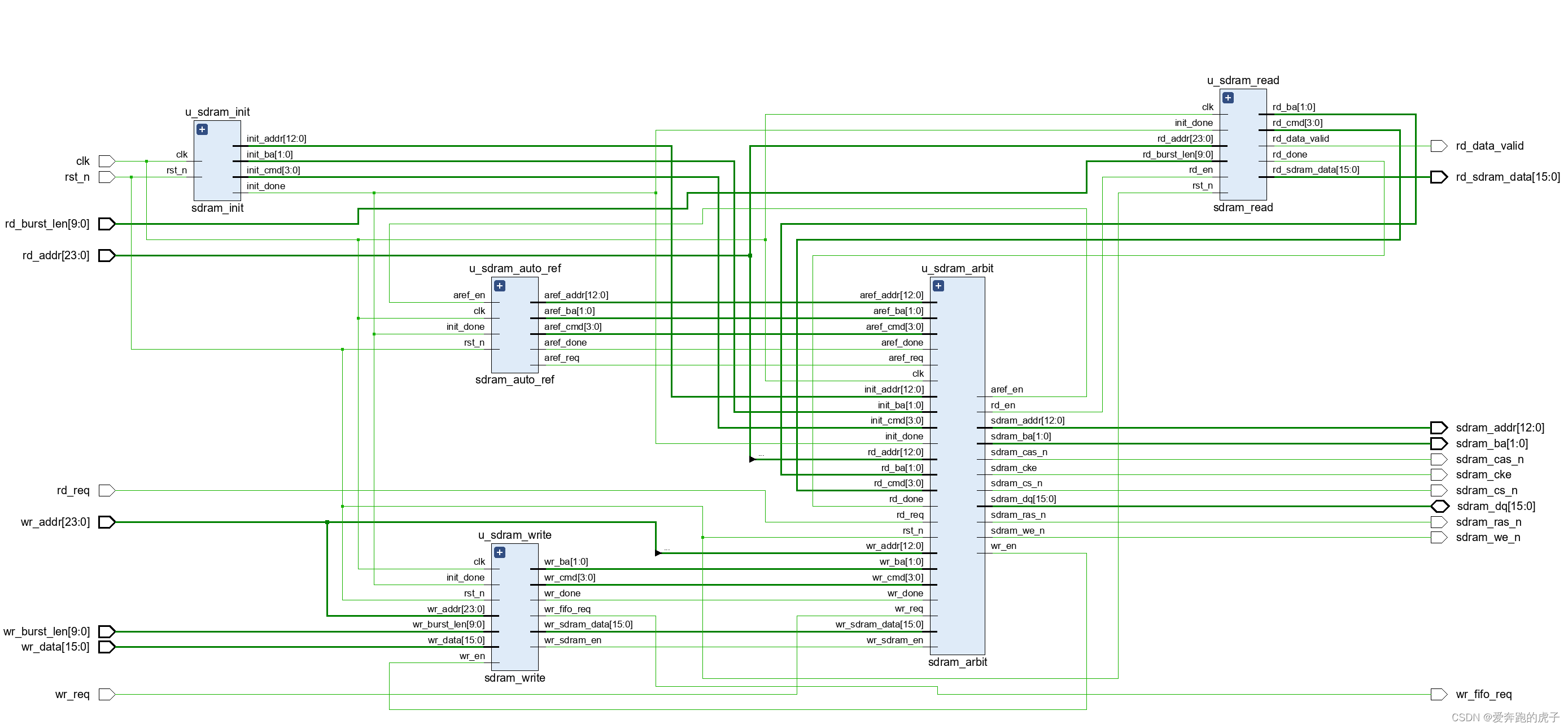Select the wr_addr[23:0] input port symbol

(107, 522)
